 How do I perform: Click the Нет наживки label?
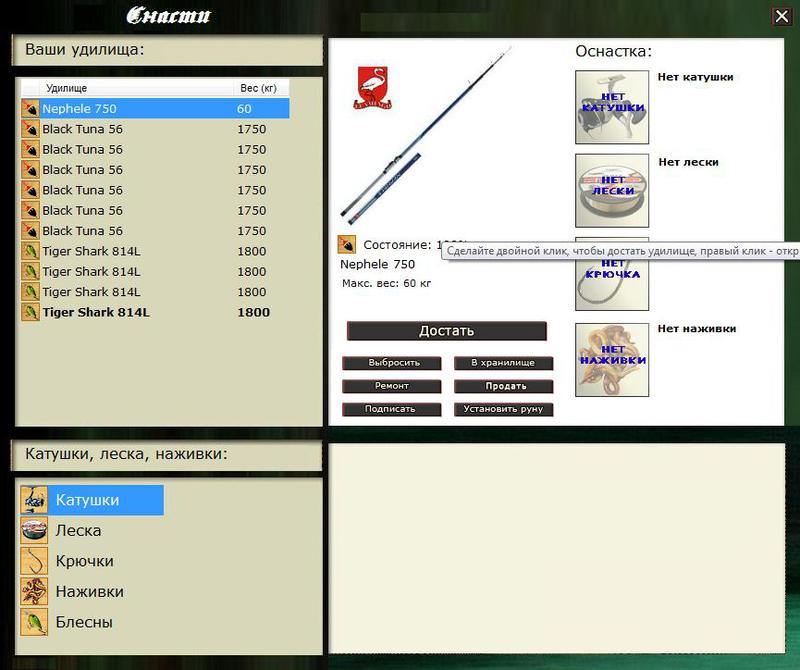pos(696,329)
